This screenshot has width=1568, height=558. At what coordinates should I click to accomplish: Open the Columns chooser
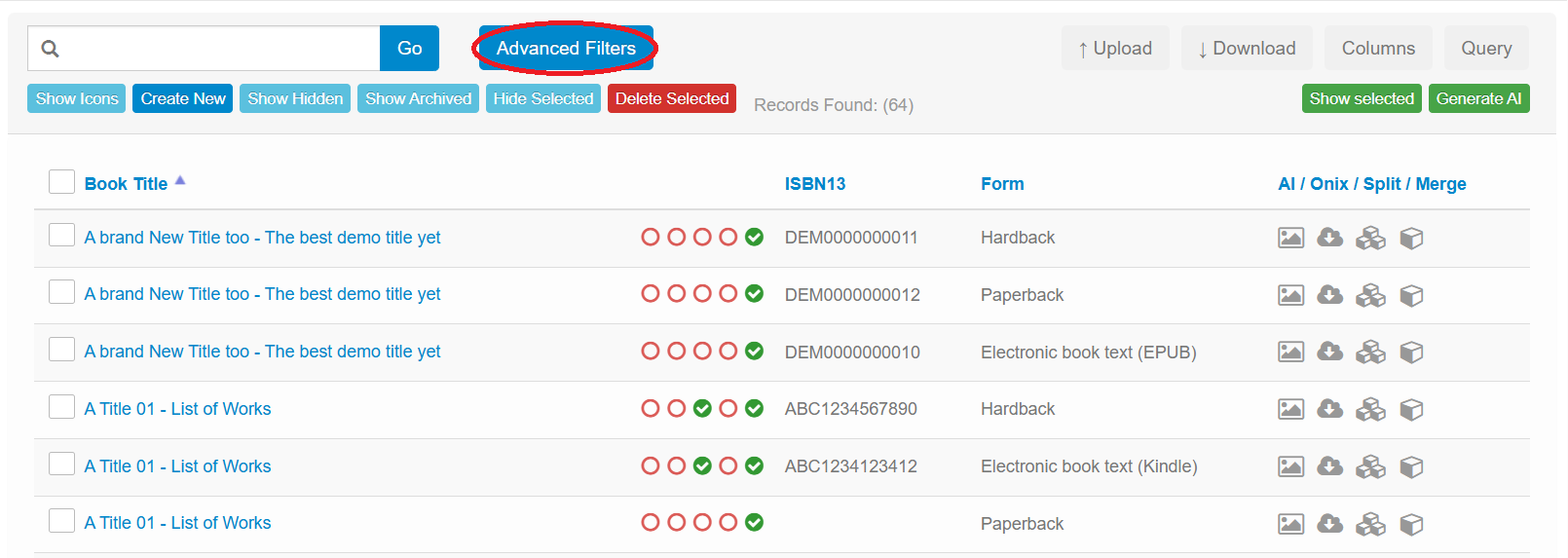(x=1377, y=49)
